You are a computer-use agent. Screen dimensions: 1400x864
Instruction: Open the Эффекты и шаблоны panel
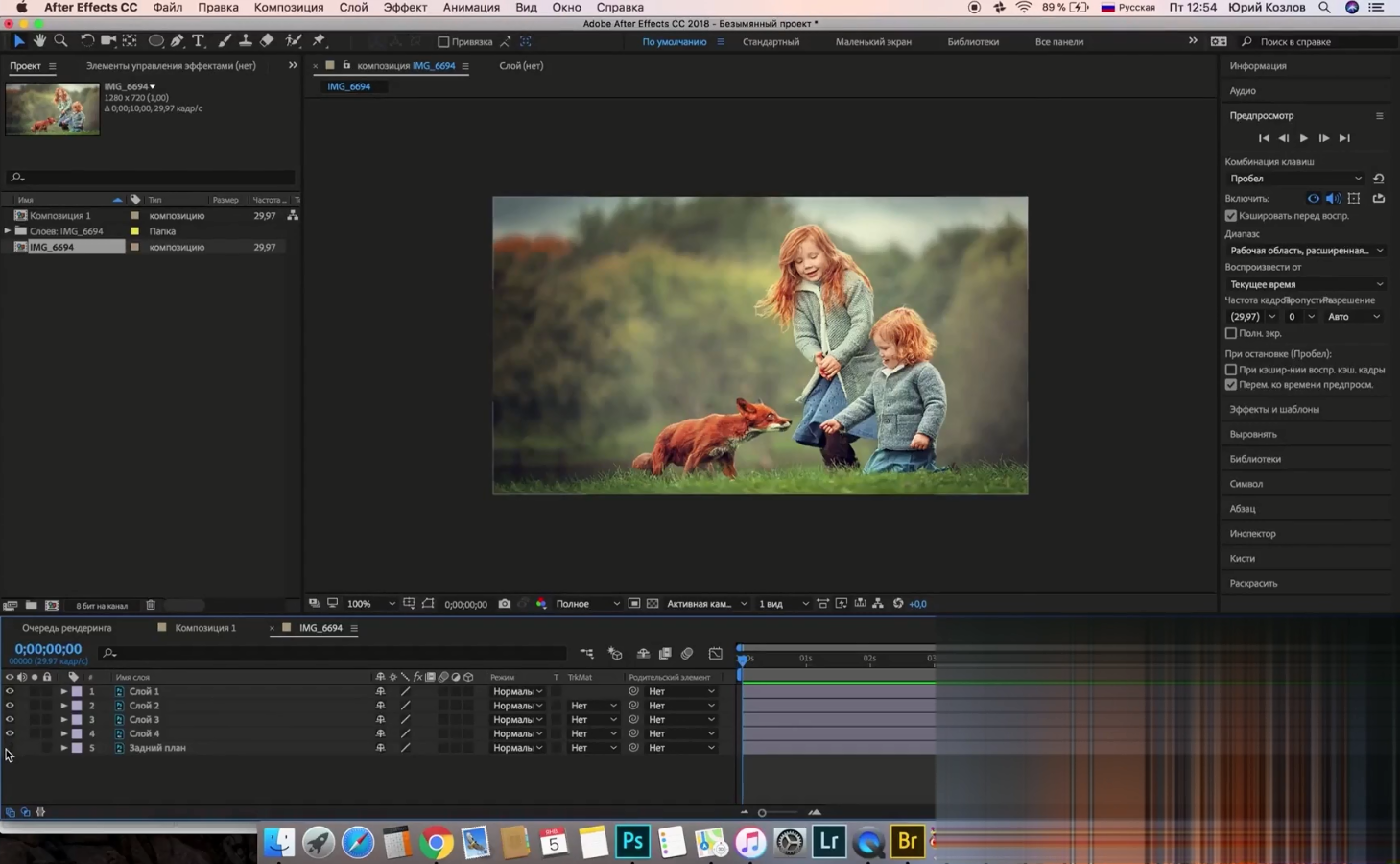1273,409
